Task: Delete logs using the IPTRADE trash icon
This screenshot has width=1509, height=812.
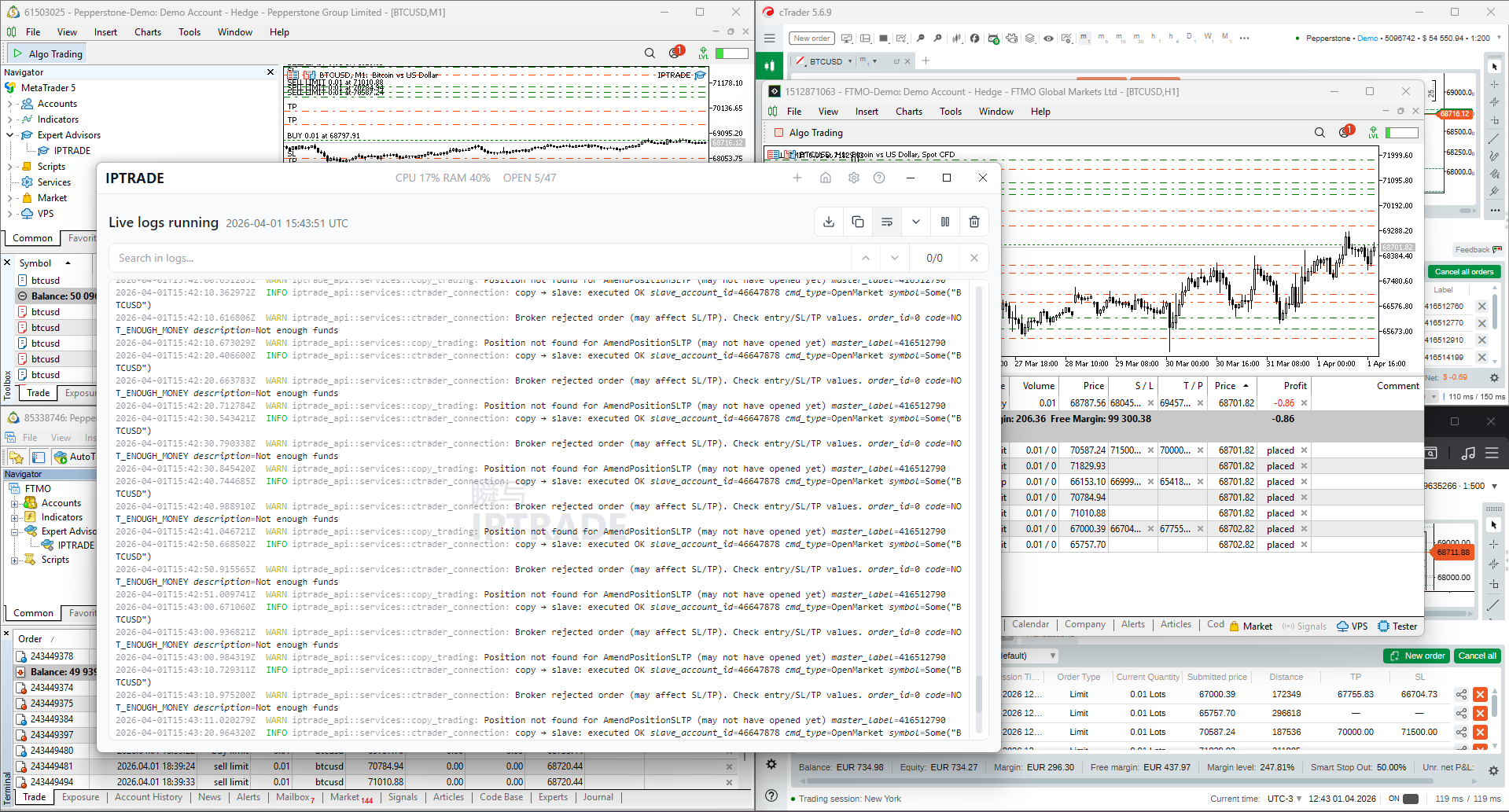Action: click(x=974, y=222)
